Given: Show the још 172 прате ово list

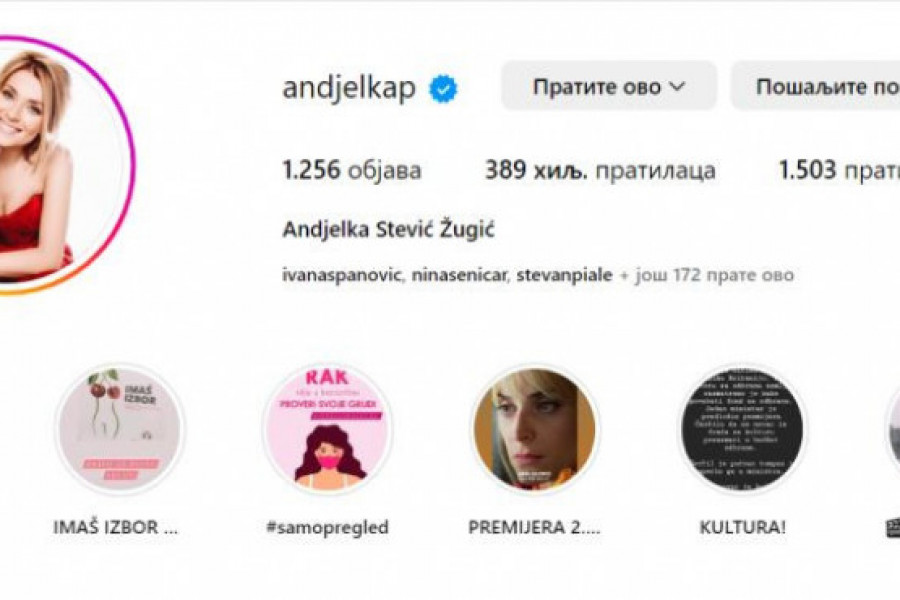Looking at the screenshot, I should 708,275.
